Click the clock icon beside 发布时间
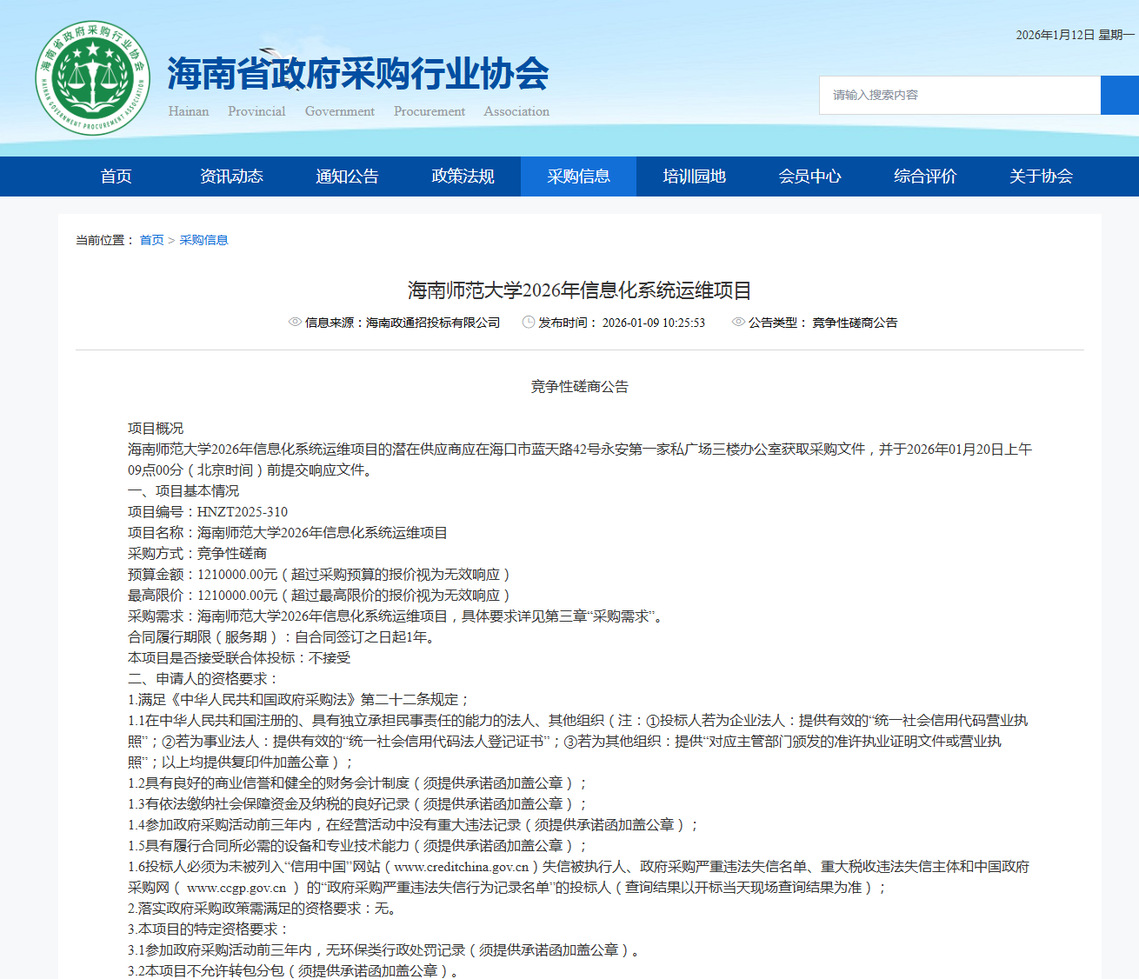This screenshot has width=1139, height=979. pyautogui.click(x=528, y=322)
